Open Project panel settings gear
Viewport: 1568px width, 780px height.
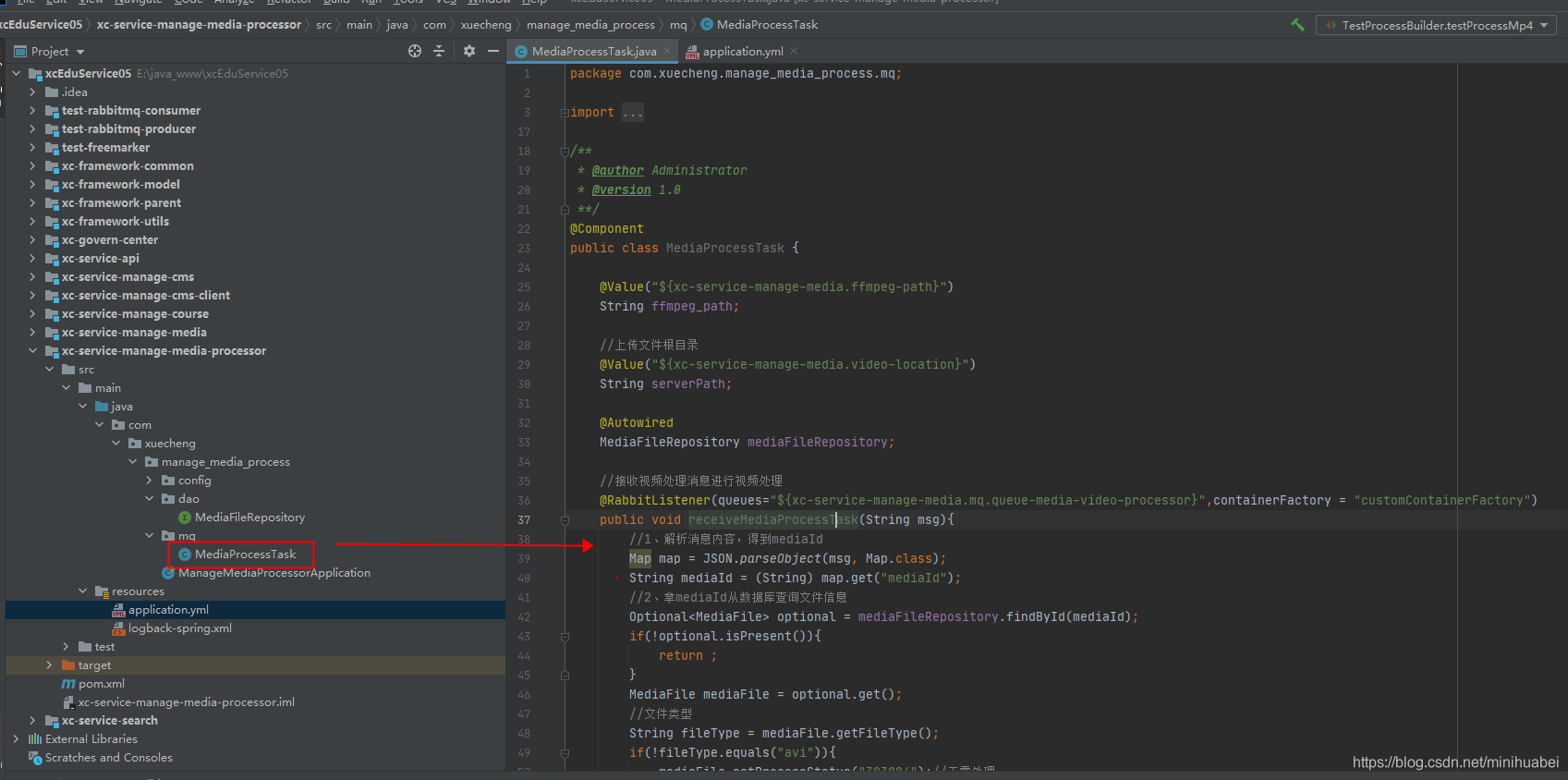[x=469, y=51]
